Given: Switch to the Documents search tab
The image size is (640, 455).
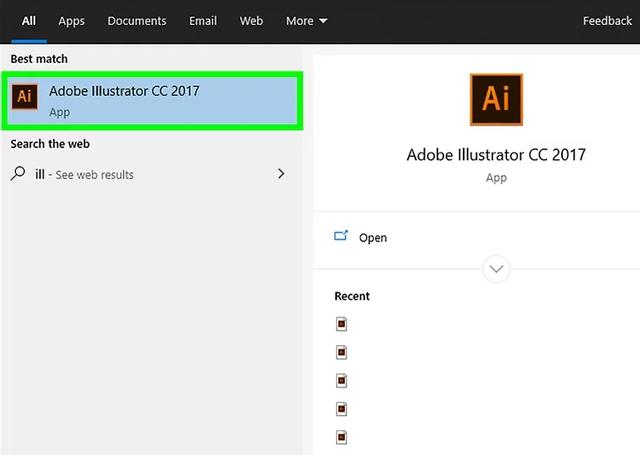Looking at the screenshot, I should coord(137,21).
